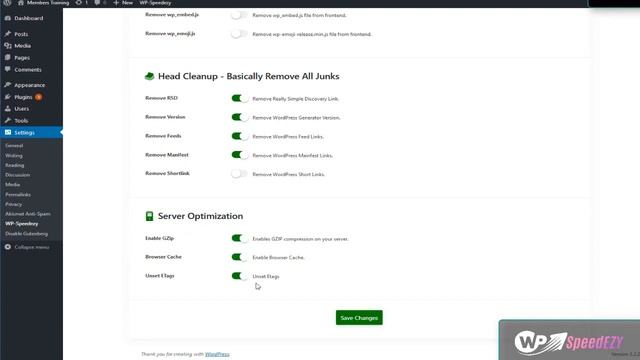640x360 pixels.
Task: Click the Plugins sidebar icon
Action: [8, 97]
